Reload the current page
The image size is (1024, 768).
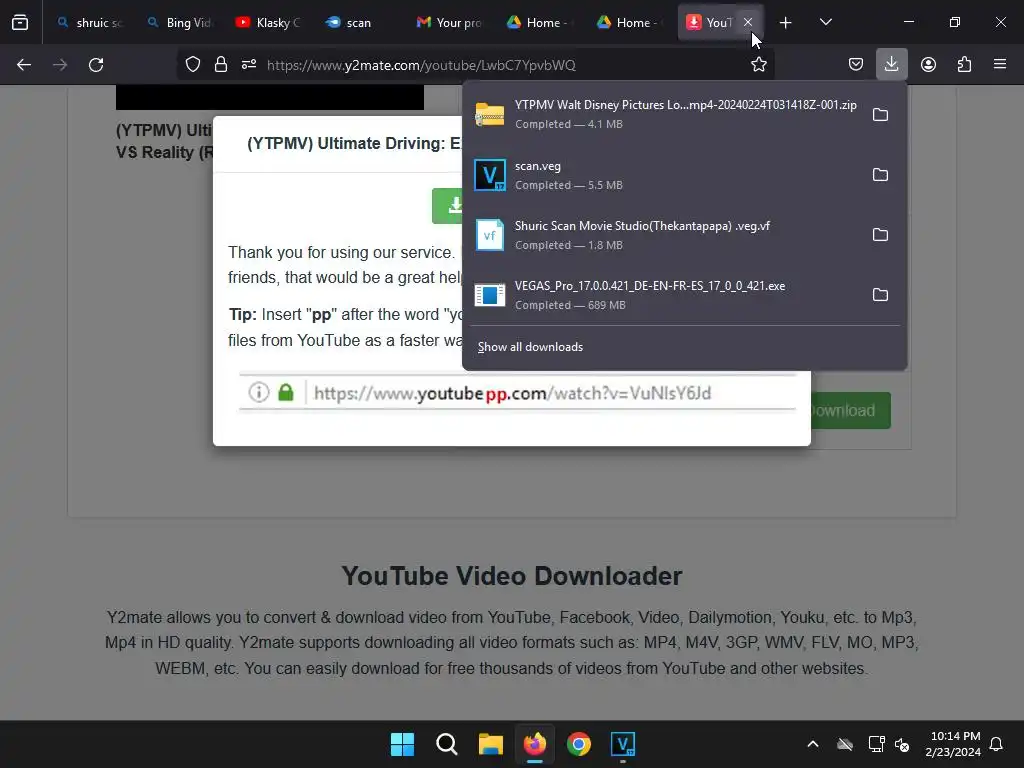click(x=96, y=65)
